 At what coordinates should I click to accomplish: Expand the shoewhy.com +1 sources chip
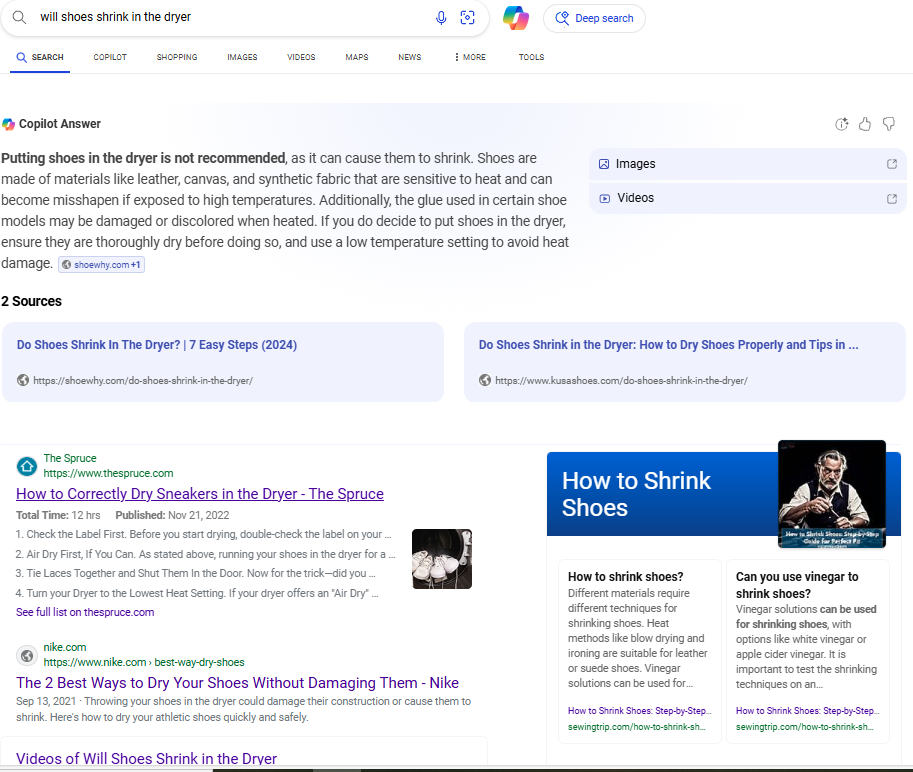[101, 265]
